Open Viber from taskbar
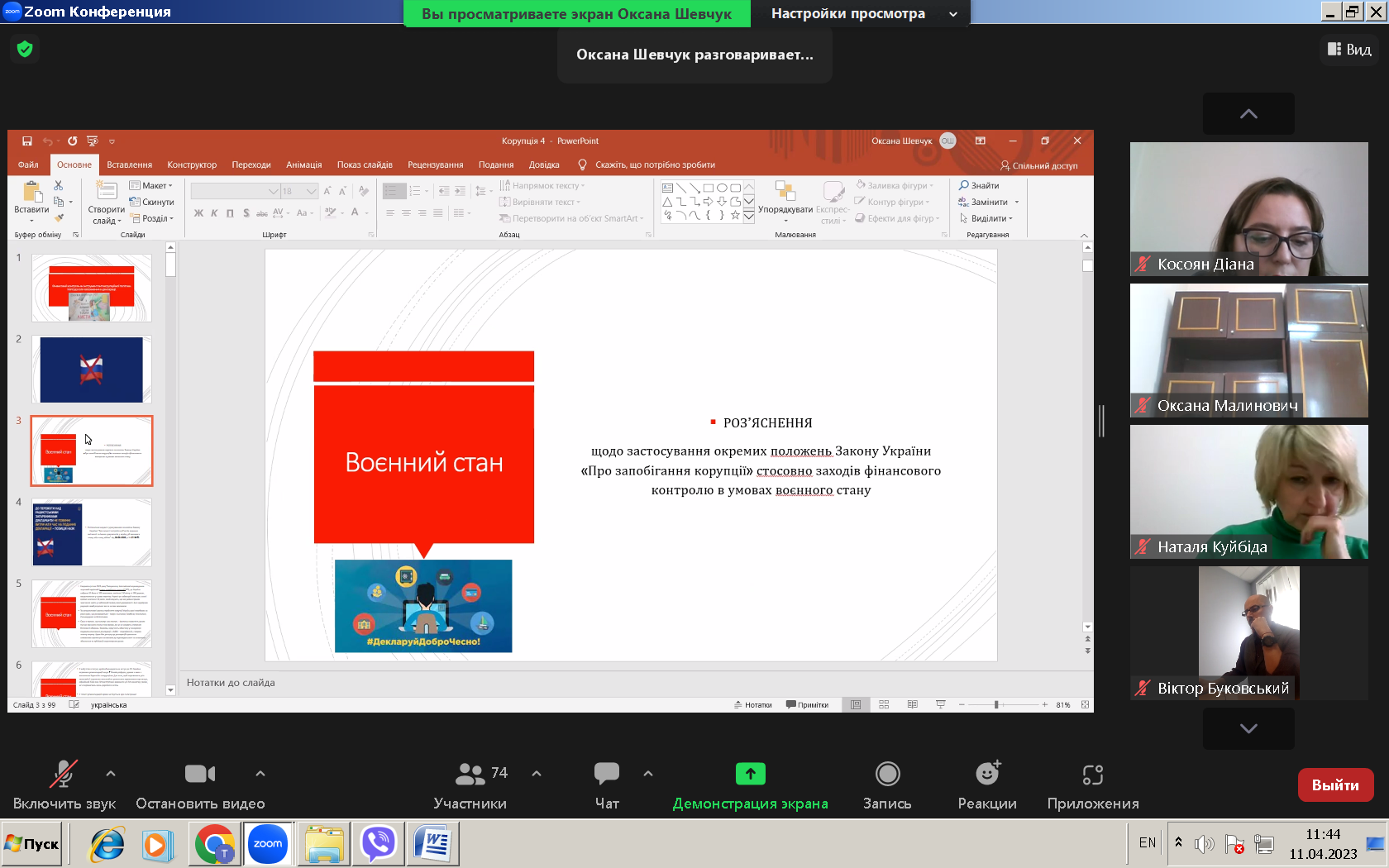The image size is (1389, 868). tap(379, 844)
